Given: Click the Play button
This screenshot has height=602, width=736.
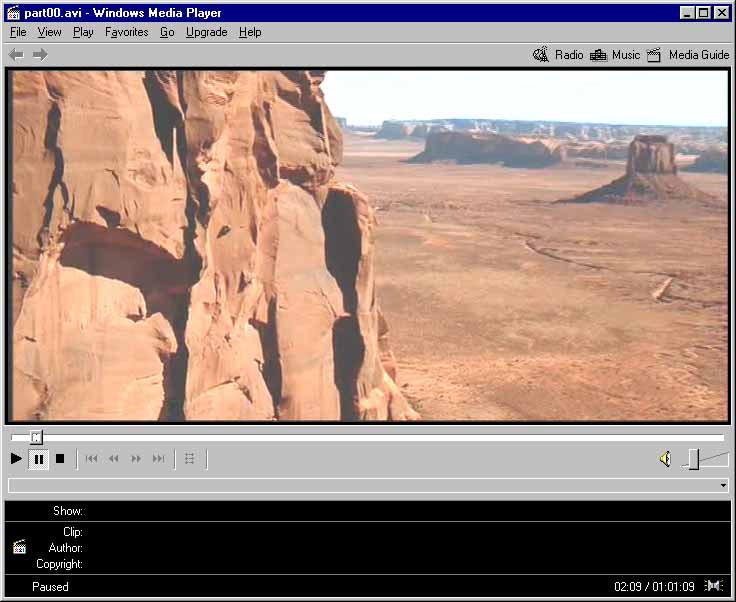Looking at the screenshot, I should [x=16, y=458].
